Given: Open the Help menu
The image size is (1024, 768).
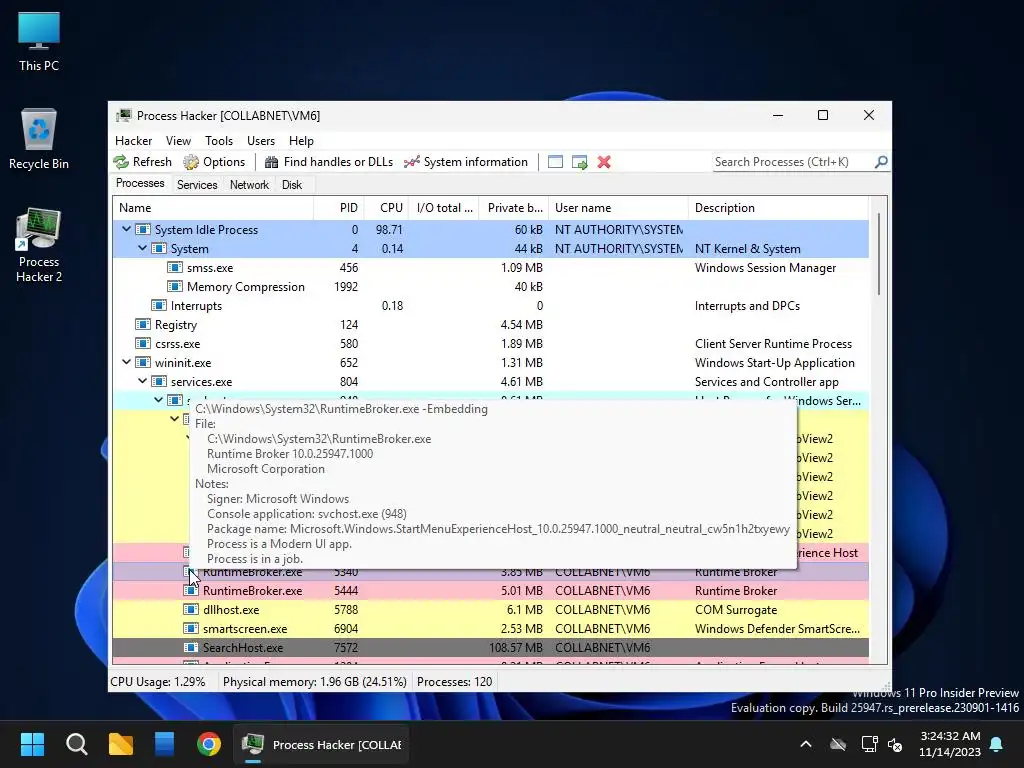Looking at the screenshot, I should (301, 140).
